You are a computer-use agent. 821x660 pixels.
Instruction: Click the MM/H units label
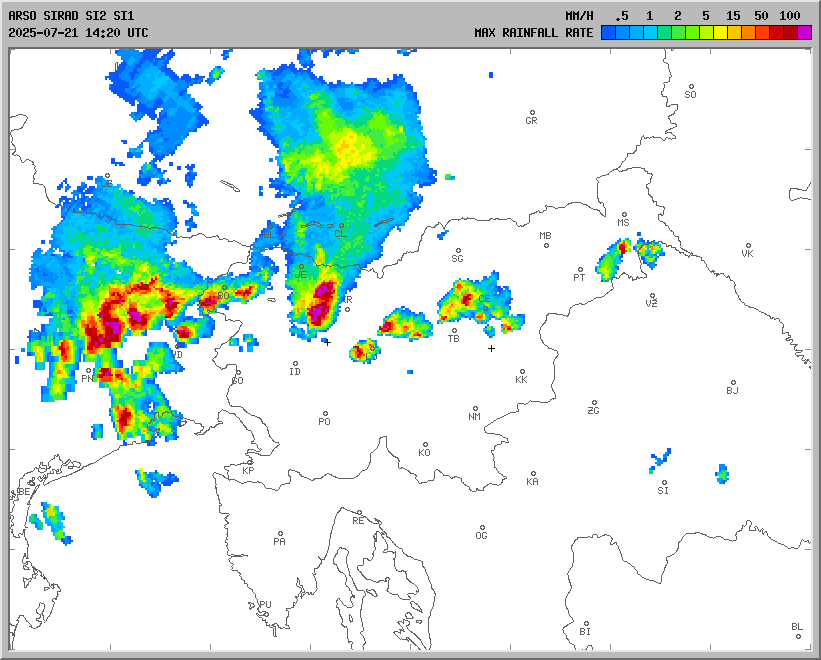579,16
